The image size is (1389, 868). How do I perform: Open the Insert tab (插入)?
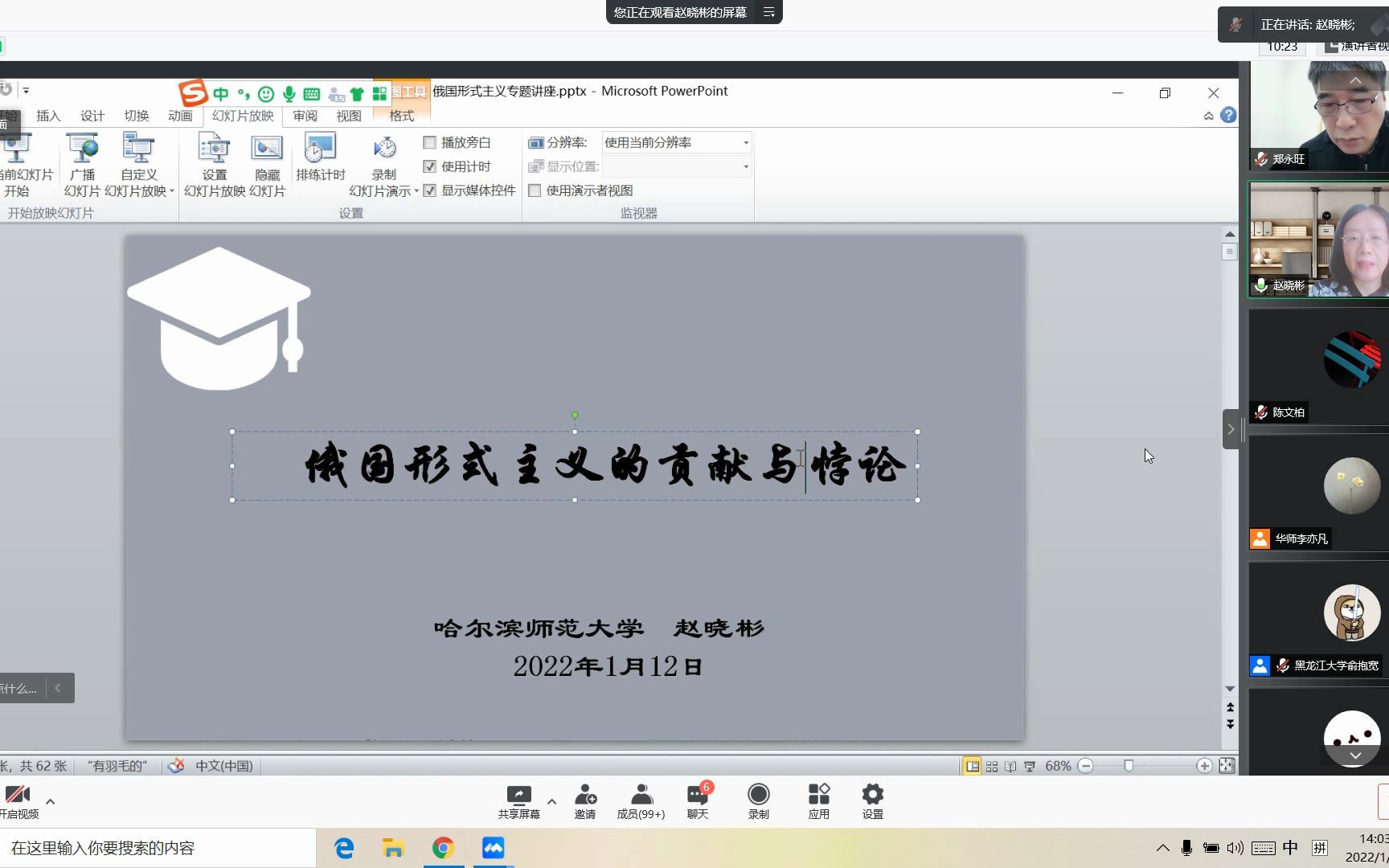click(x=48, y=116)
